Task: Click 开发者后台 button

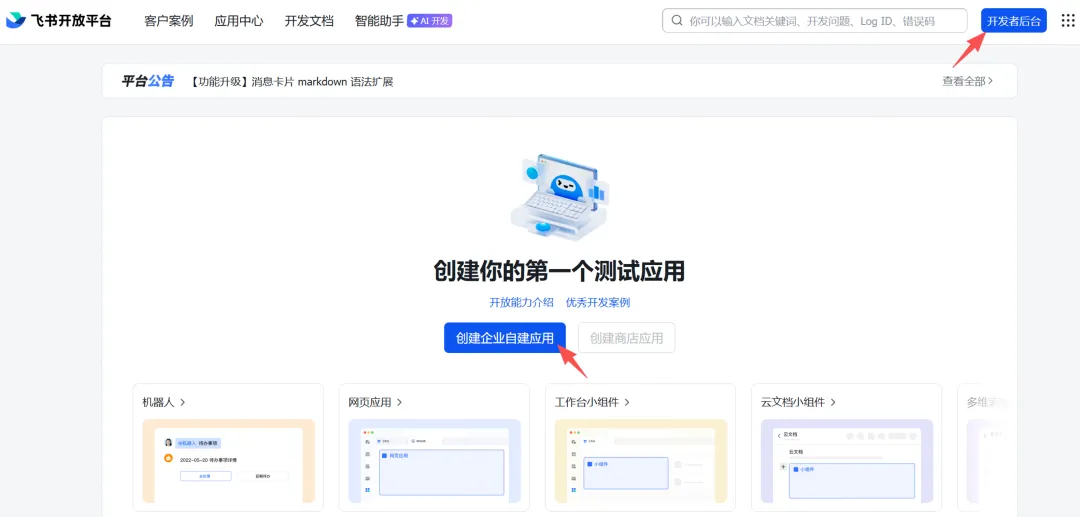Action: point(1014,21)
